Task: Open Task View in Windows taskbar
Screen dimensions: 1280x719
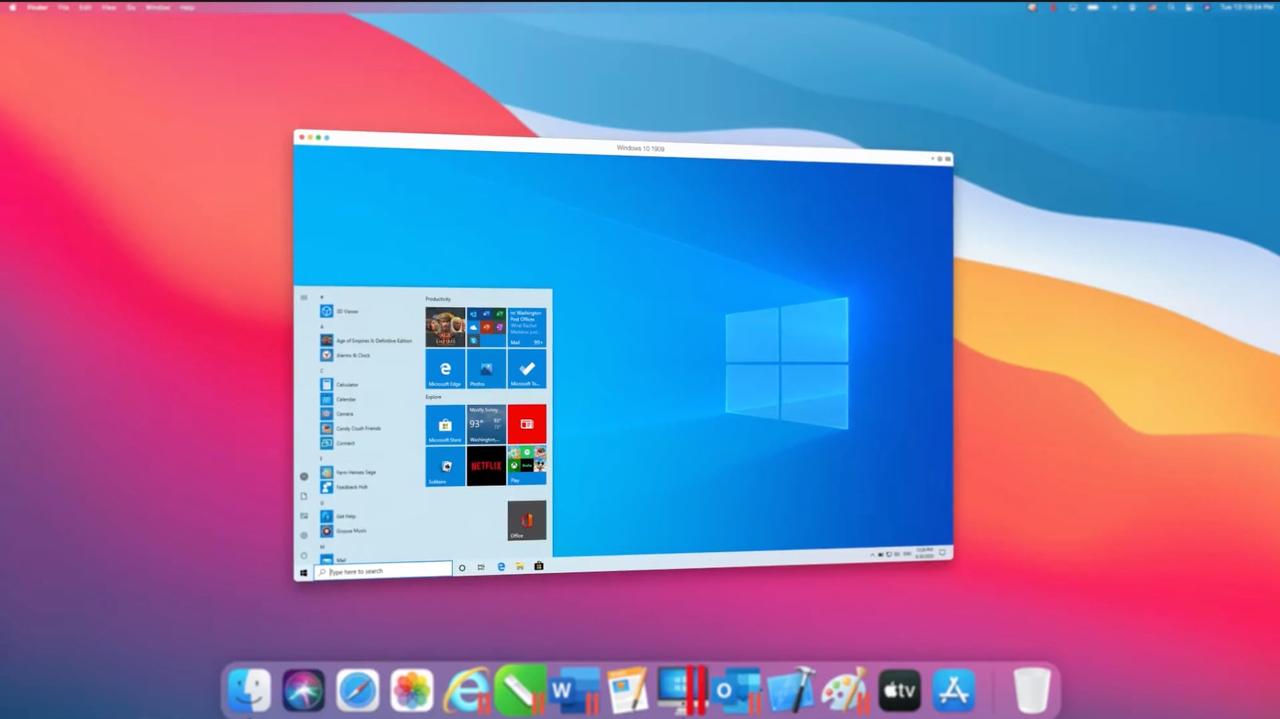Action: (481, 567)
